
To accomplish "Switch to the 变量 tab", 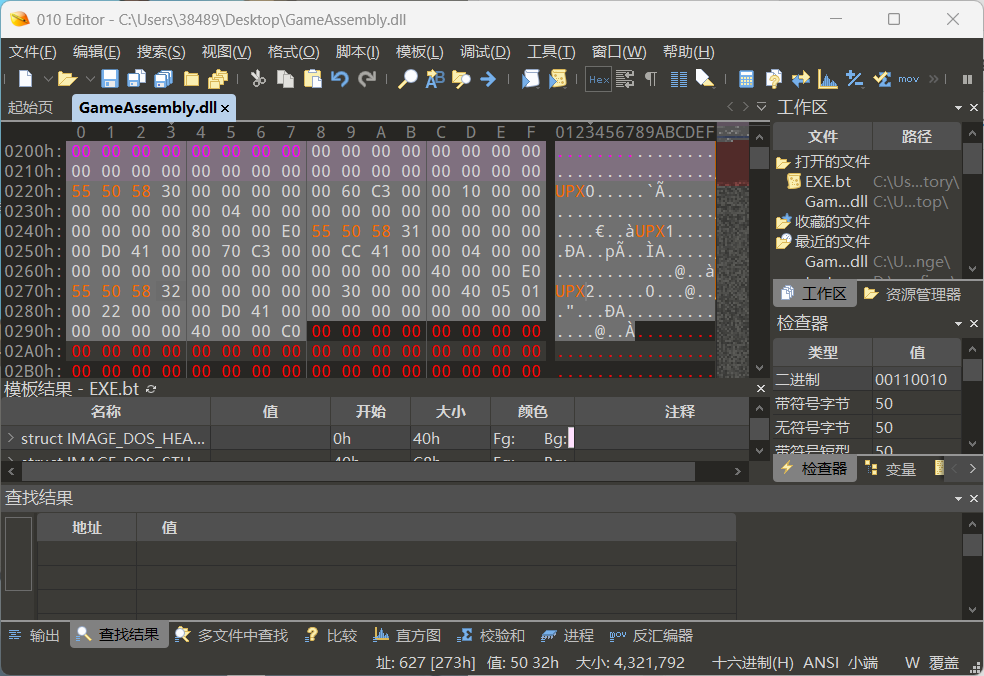I will (891, 469).
